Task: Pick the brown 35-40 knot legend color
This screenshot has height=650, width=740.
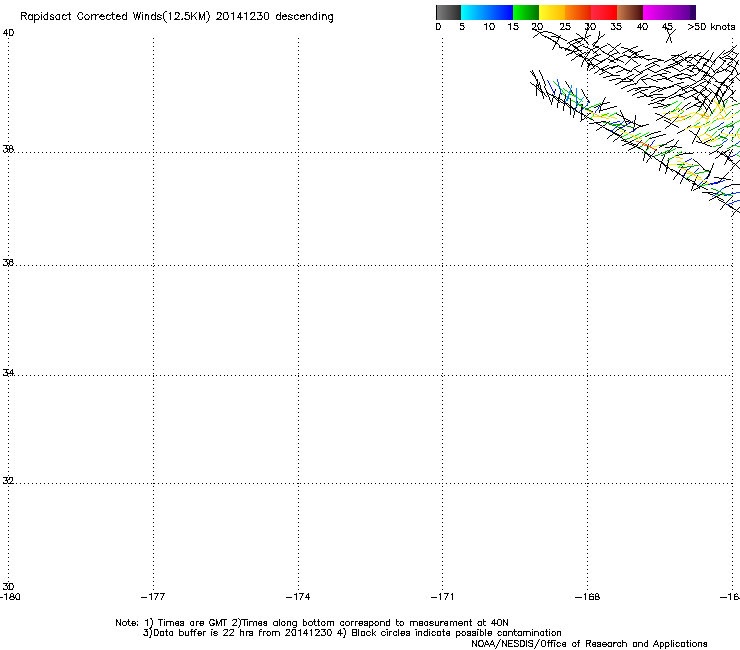Action: (x=630, y=12)
